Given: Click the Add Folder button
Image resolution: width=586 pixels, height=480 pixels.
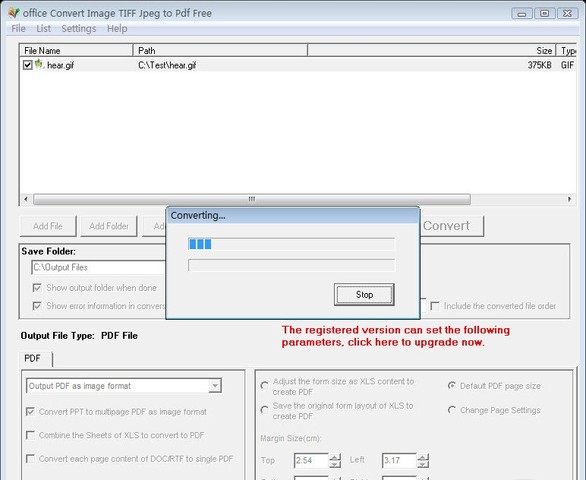Looking at the screenshot, I should tap(109, 226).
